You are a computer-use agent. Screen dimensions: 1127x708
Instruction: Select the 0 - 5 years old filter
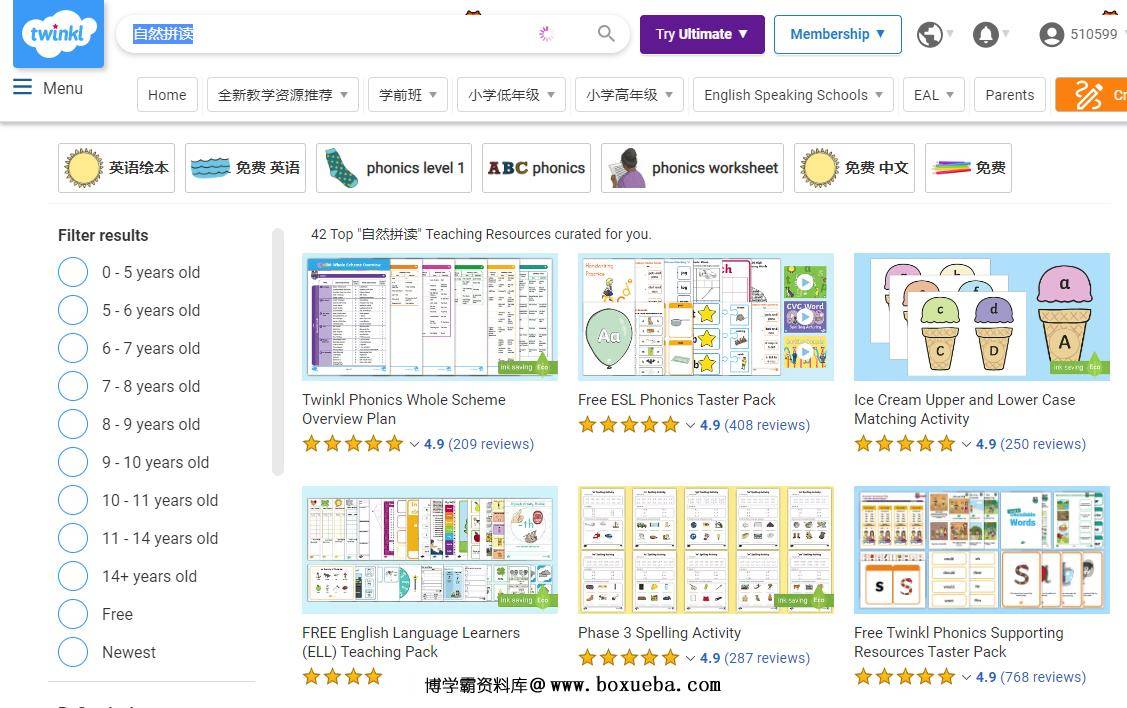73,272
